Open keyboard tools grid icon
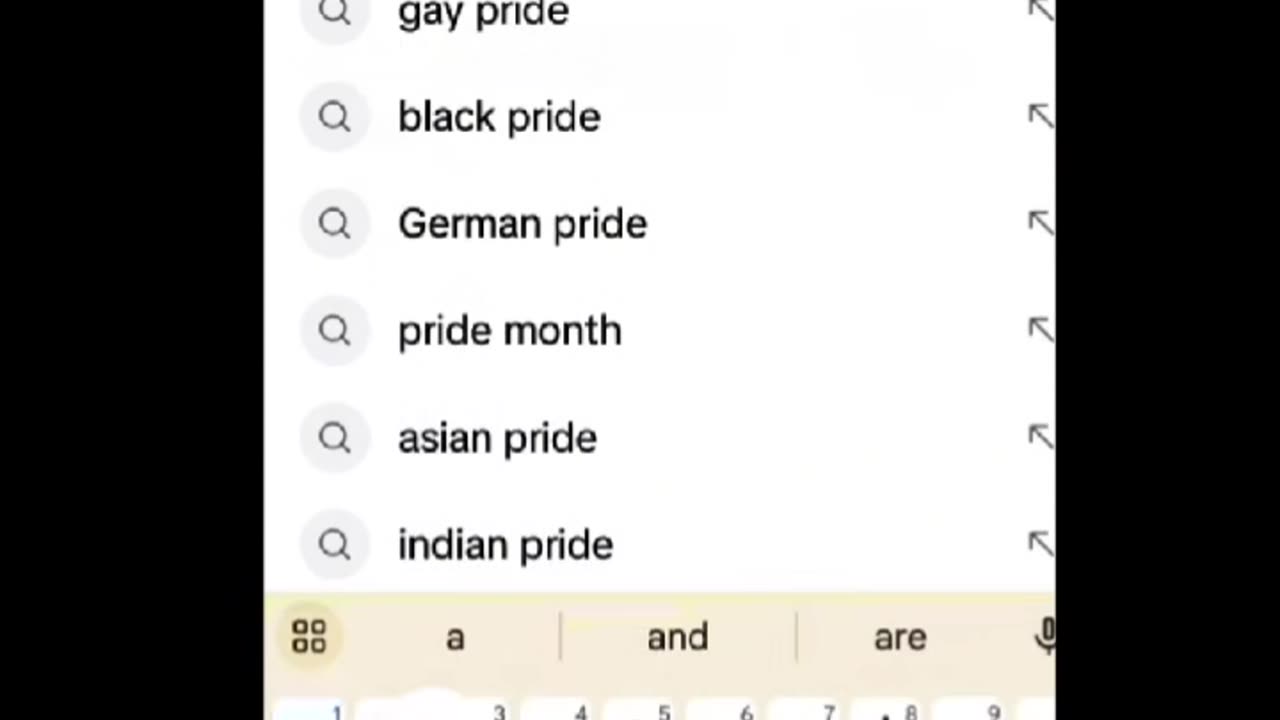Screen dimensions: 1280x720 [309, 637]
